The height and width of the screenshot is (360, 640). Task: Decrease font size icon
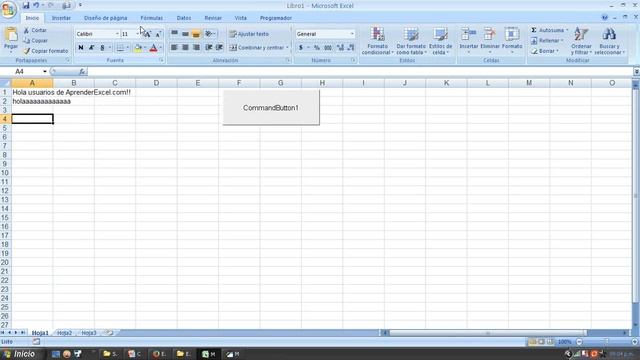[x=158, y=34]
